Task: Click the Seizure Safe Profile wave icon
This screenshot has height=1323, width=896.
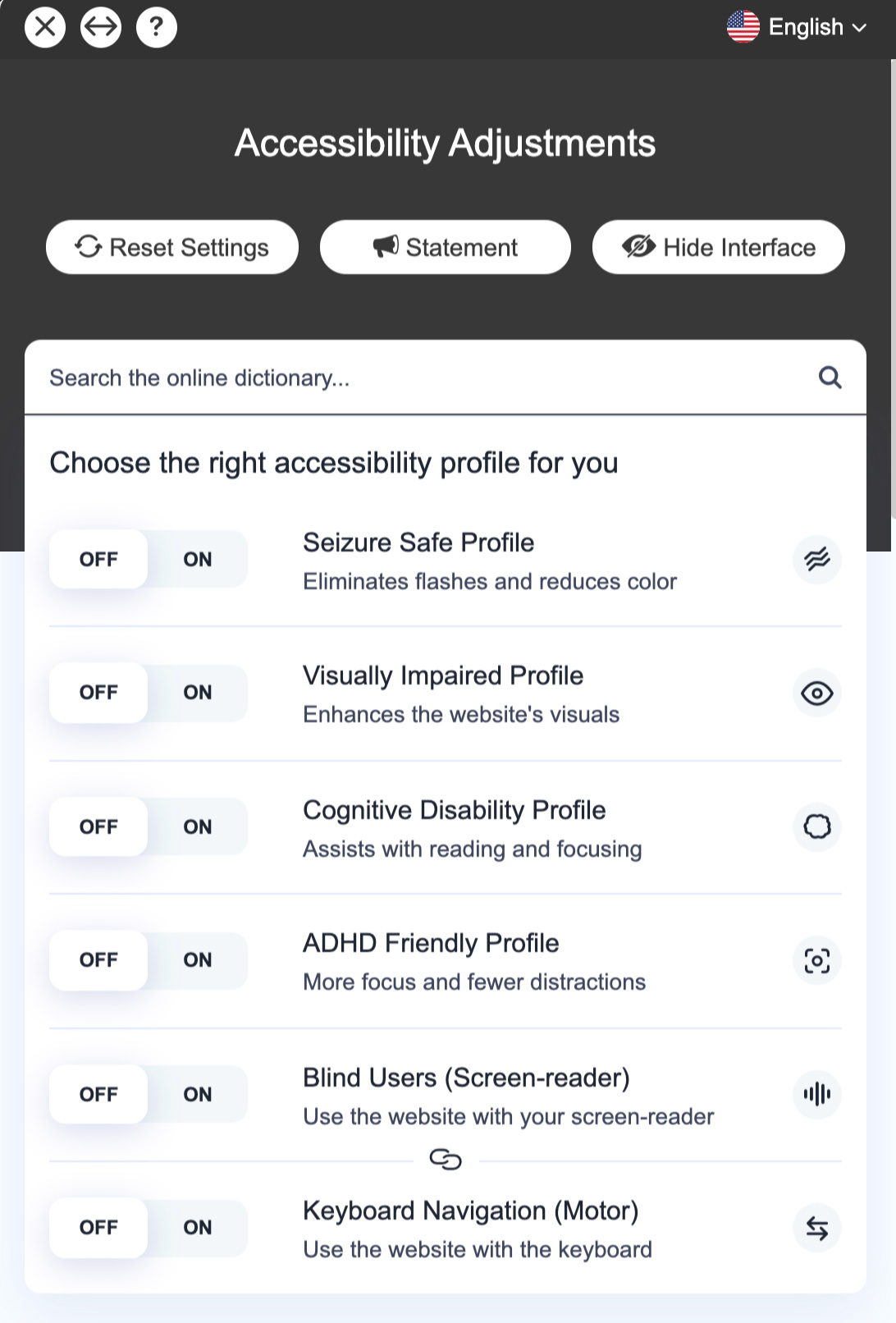Action: tap(817, 560)
